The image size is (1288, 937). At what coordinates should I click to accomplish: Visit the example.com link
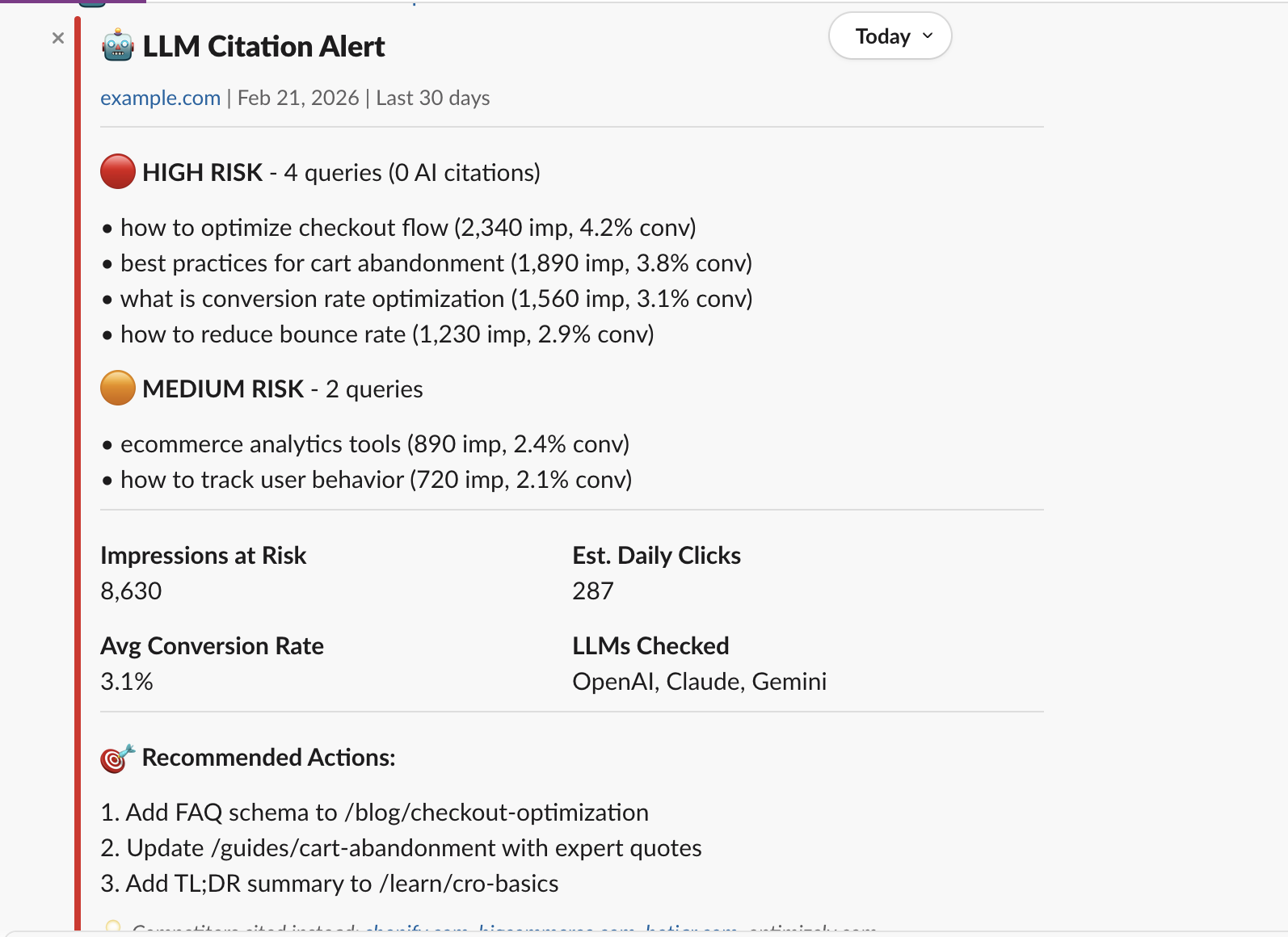click(x=160, y=97)
